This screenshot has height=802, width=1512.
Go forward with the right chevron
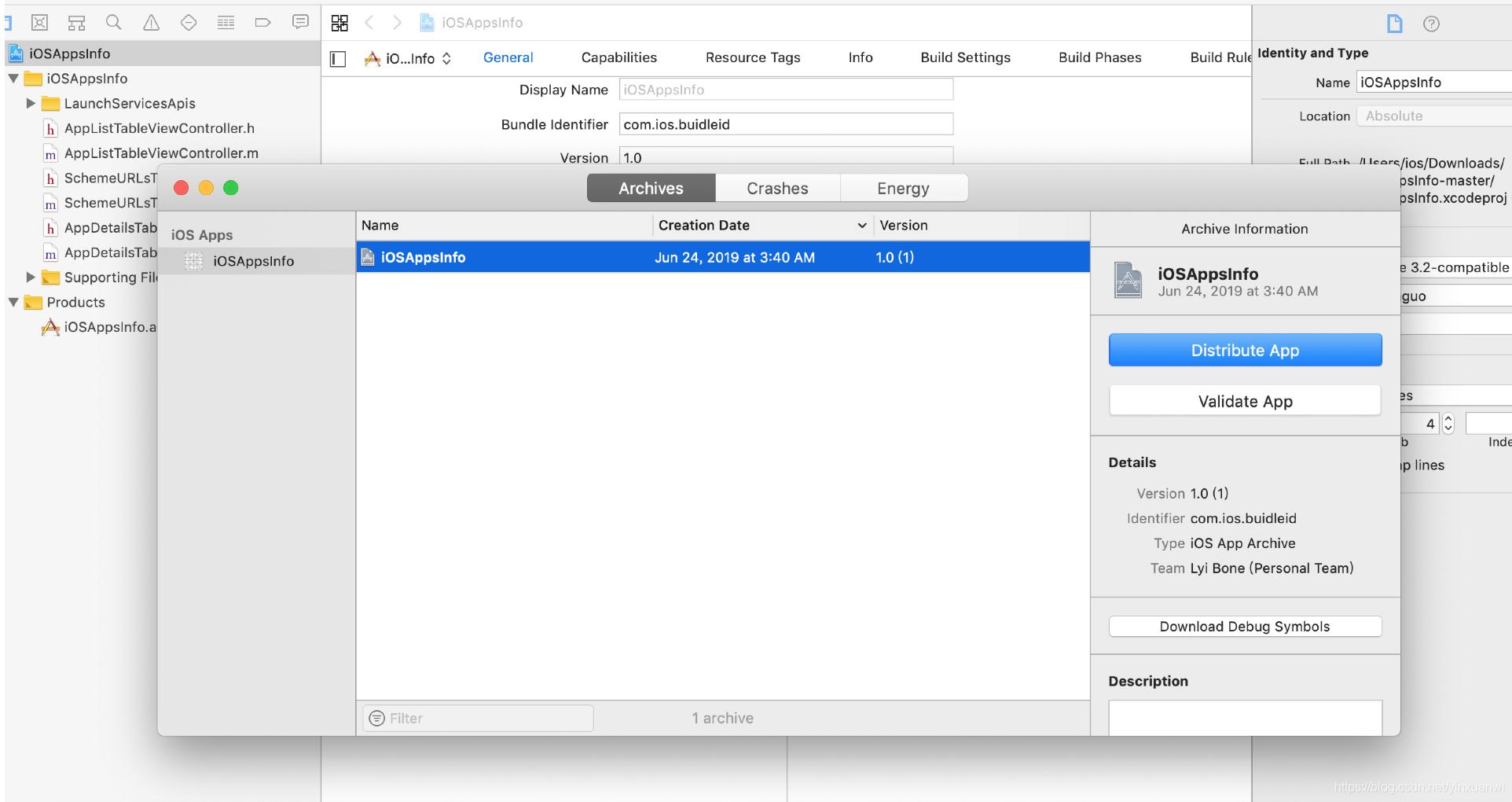pos(398,23)
